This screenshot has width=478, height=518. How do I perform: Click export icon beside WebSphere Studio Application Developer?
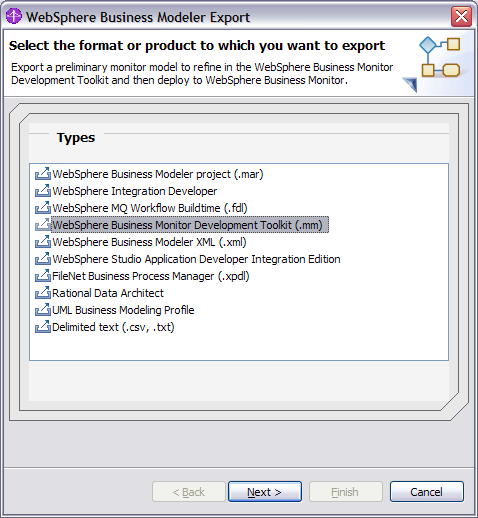43,259
